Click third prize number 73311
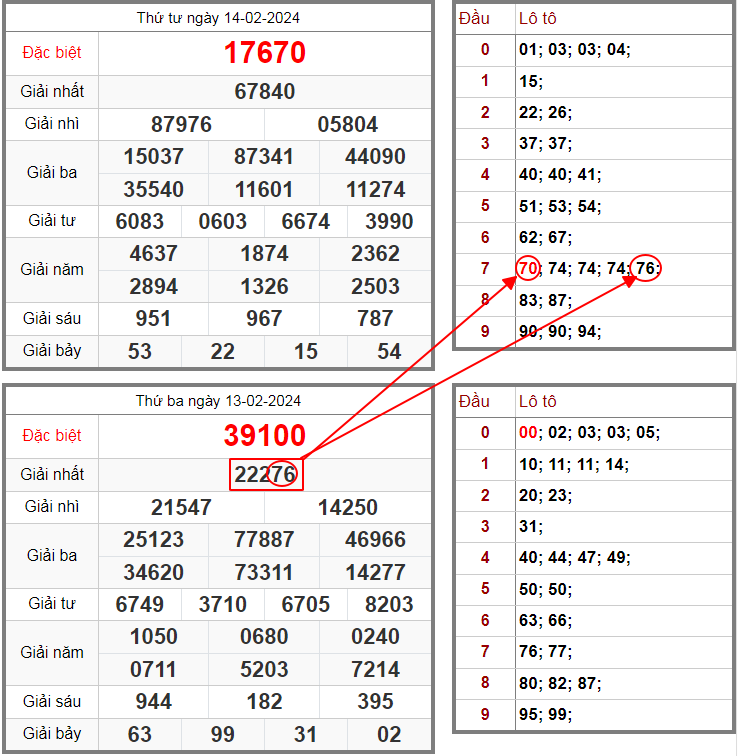 point(265,573)
